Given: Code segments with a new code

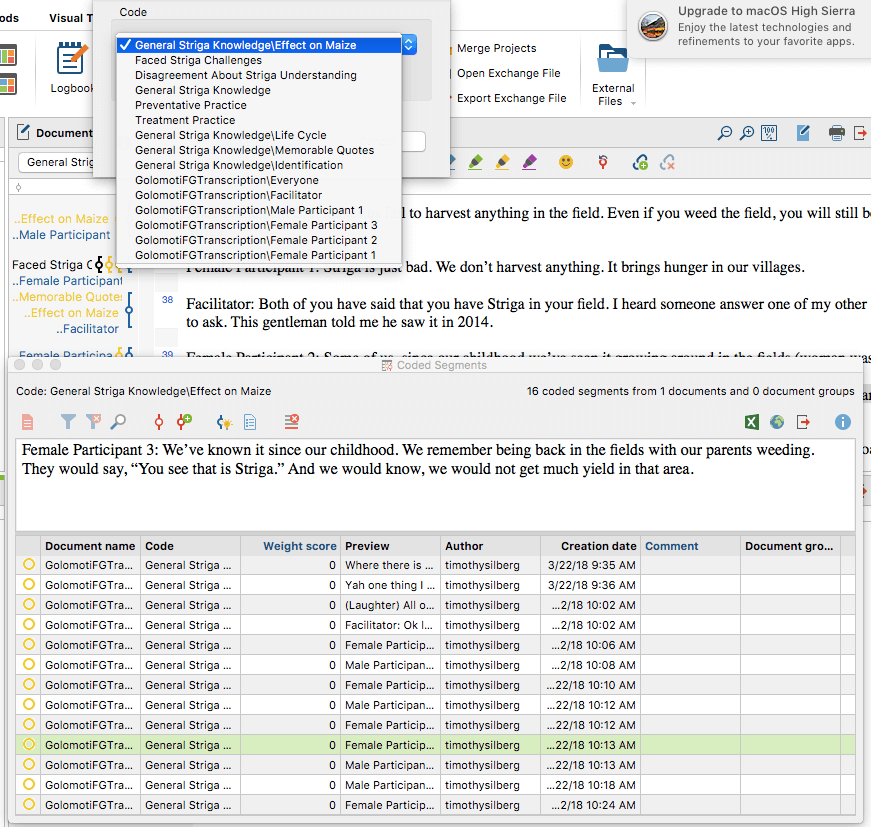Looking at the screenshot, I should click(184, 422).
